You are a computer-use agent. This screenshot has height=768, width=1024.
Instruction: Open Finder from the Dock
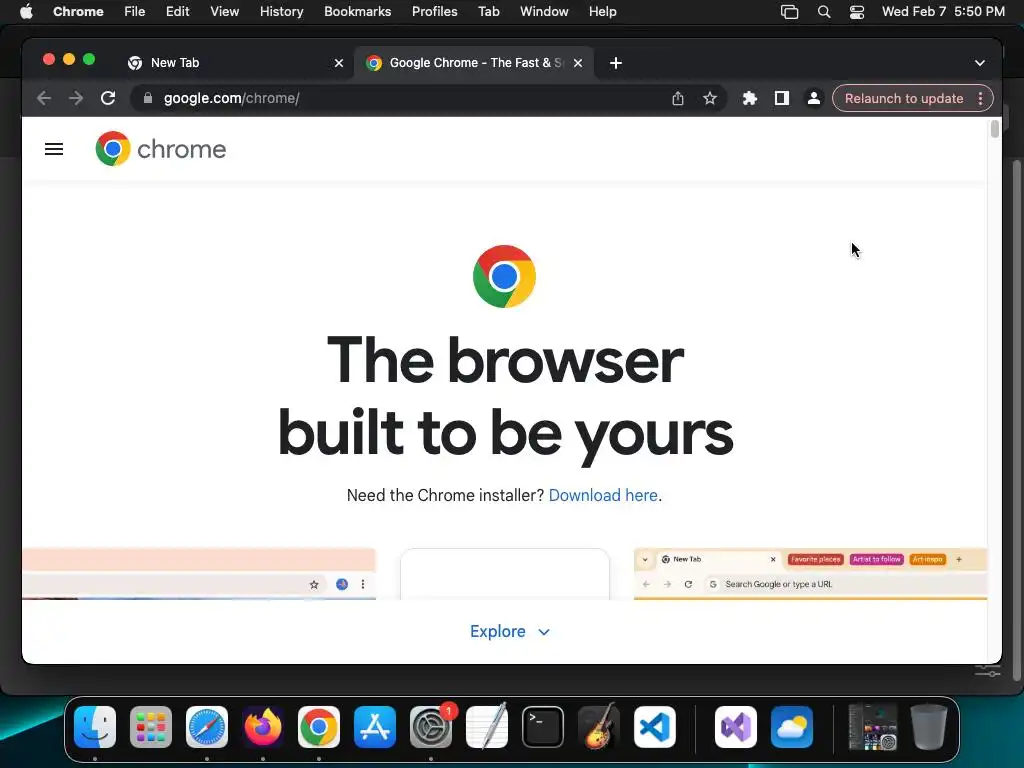coord(95,727)
